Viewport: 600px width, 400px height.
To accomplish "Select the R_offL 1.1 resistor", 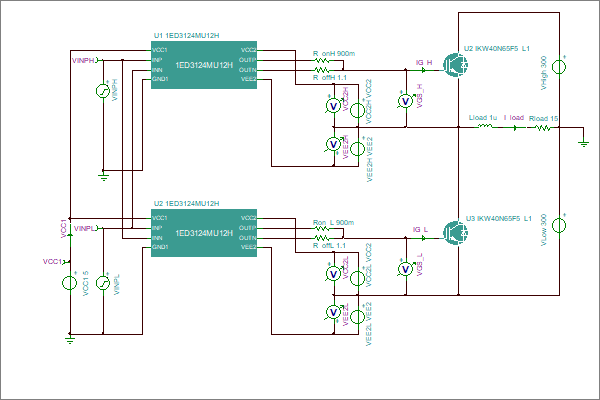I will click(322, 238).
